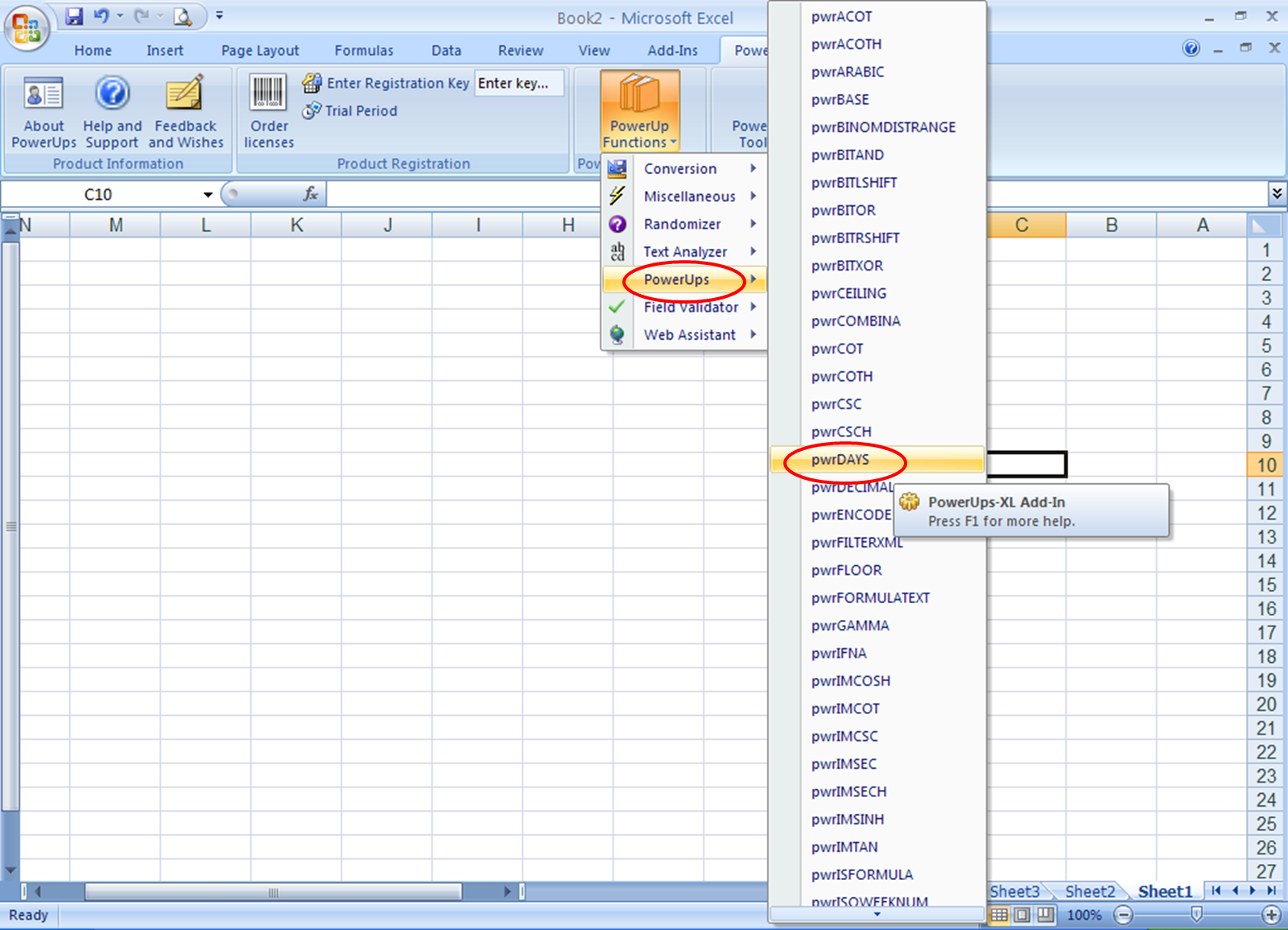Select the Sheet1 tab

1165,891
